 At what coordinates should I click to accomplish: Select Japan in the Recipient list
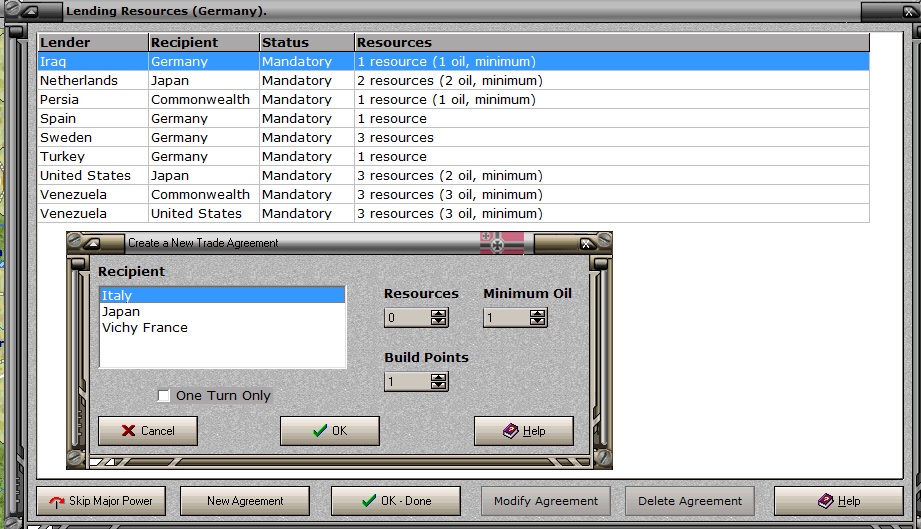click(x=223, y=312)
